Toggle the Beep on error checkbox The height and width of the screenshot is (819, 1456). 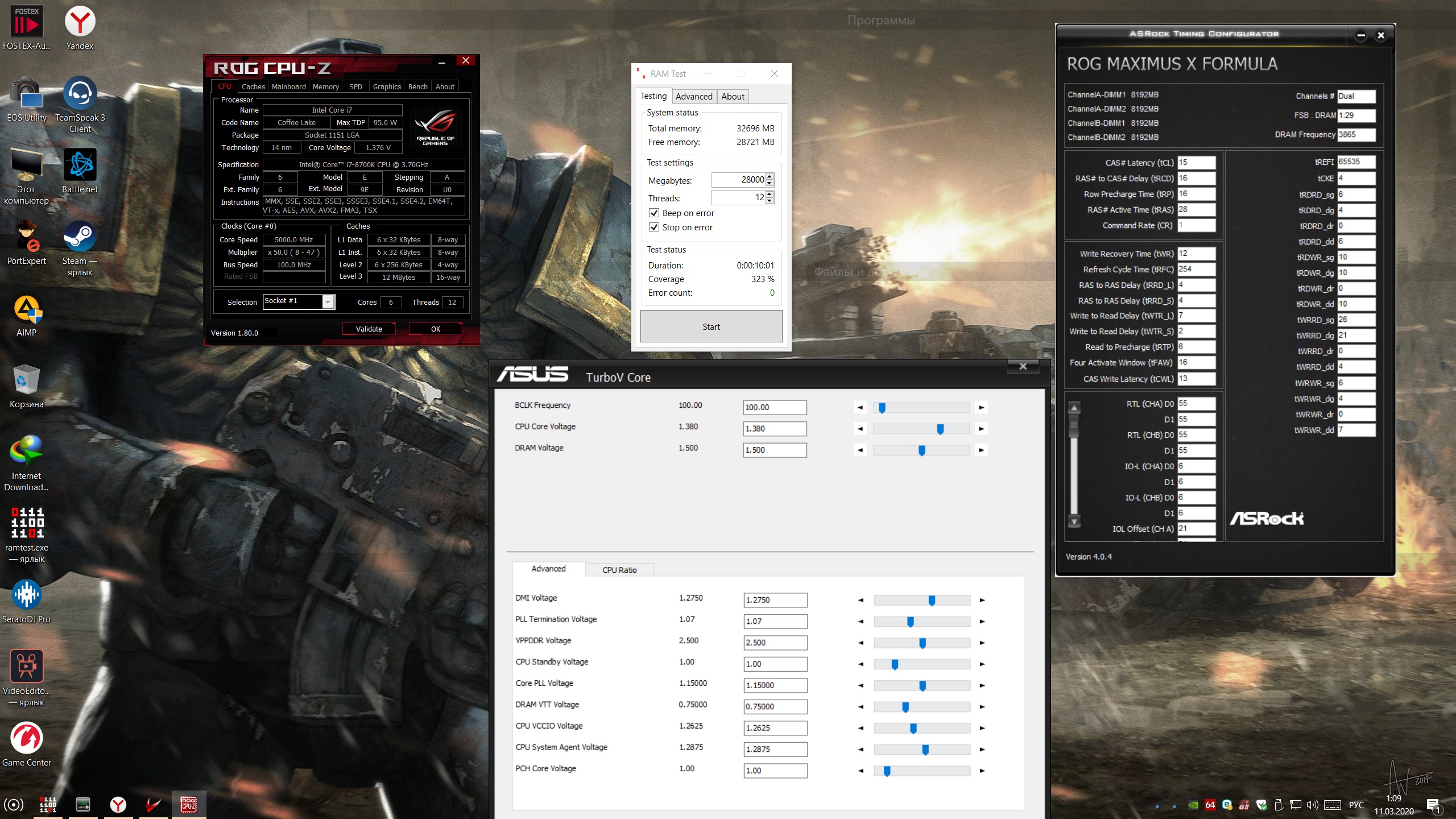[x=654, y=213]
